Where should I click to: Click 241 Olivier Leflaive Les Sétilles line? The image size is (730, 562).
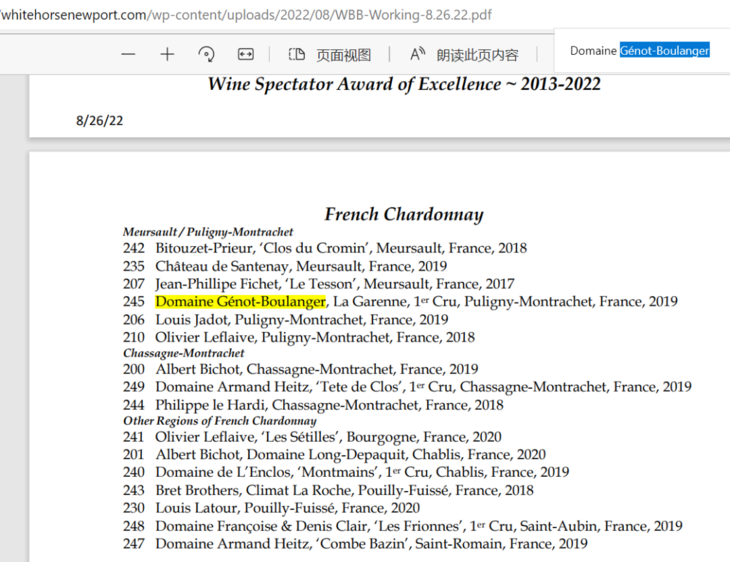pos(312,437)
